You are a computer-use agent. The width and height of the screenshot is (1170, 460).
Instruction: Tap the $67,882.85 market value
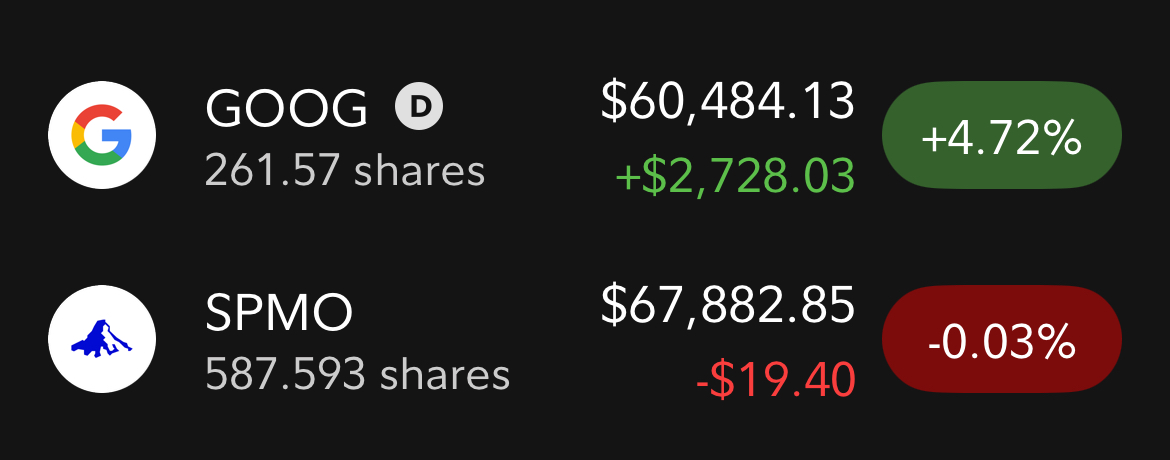pos(727,304)
